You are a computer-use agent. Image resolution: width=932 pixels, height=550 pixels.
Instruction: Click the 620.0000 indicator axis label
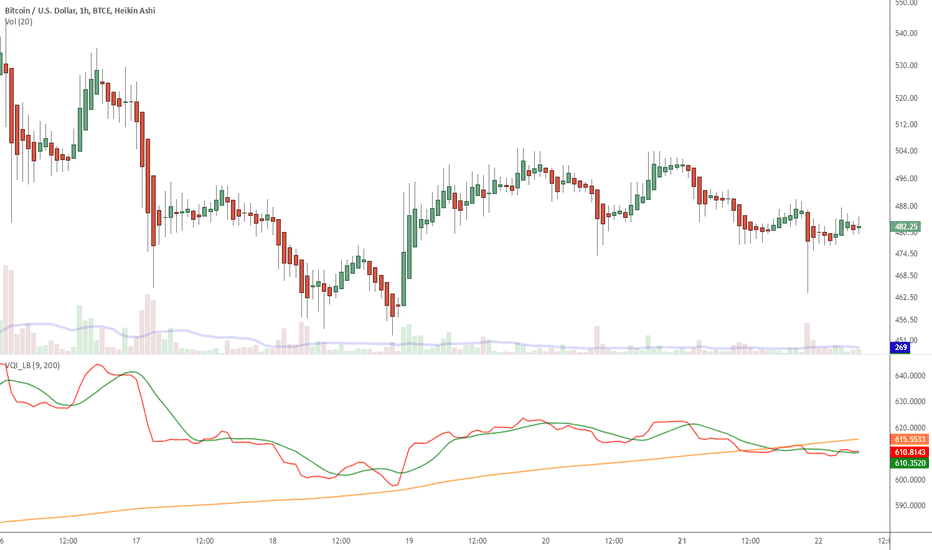(909, 428)
